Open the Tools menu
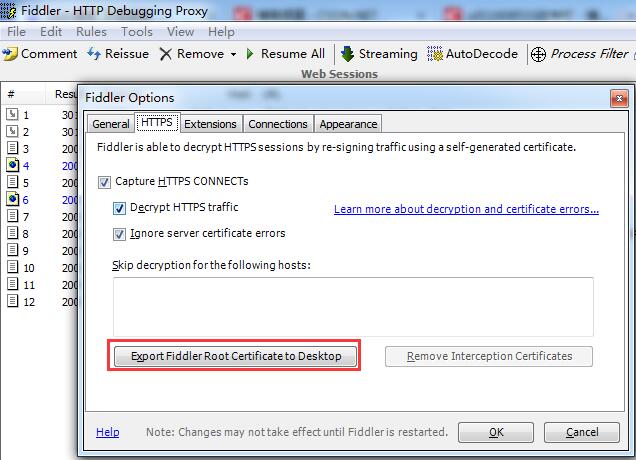 (x=137, y=32)
